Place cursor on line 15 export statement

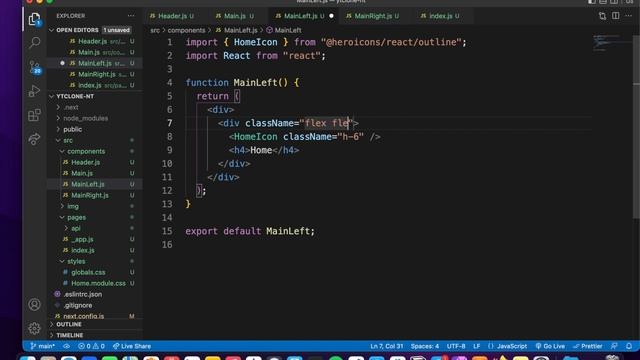tap(250, 231)
